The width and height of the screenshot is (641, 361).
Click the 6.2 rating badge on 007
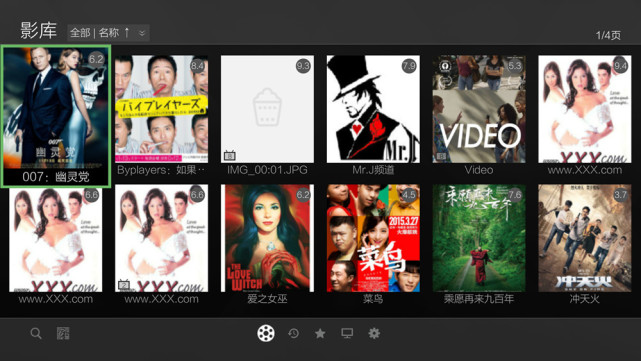(96, 59)
